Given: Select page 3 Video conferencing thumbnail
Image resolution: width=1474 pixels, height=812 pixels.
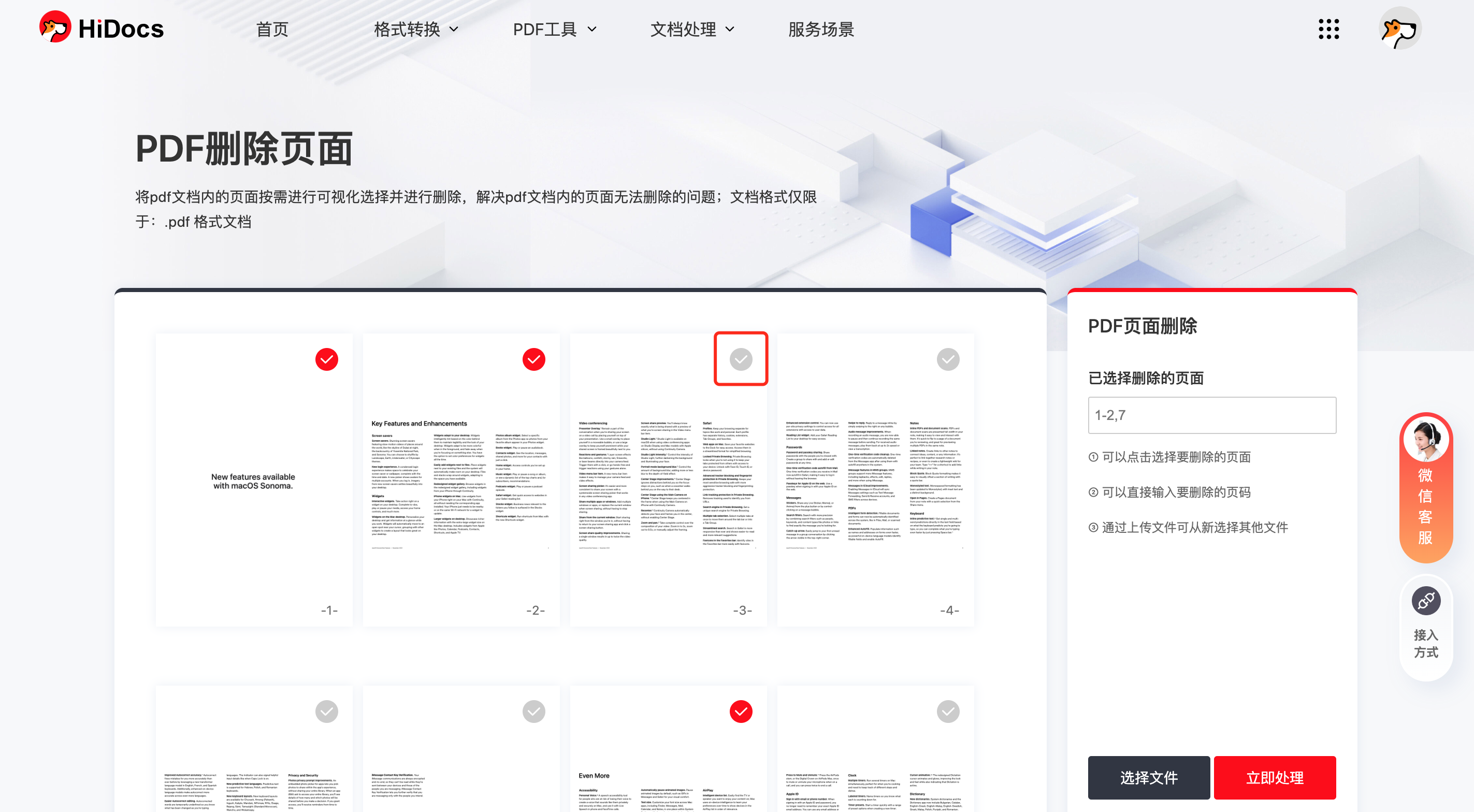Looking at the screenshot, I should click(x=668, y=480).
